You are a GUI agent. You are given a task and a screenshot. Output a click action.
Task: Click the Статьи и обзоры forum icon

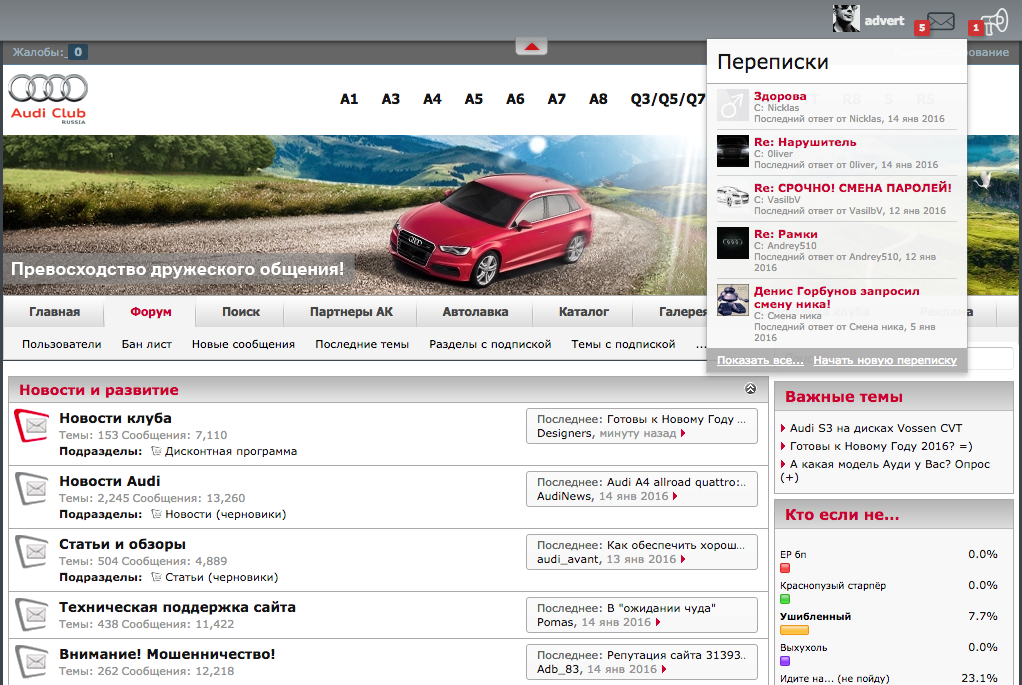pos(32,551)
